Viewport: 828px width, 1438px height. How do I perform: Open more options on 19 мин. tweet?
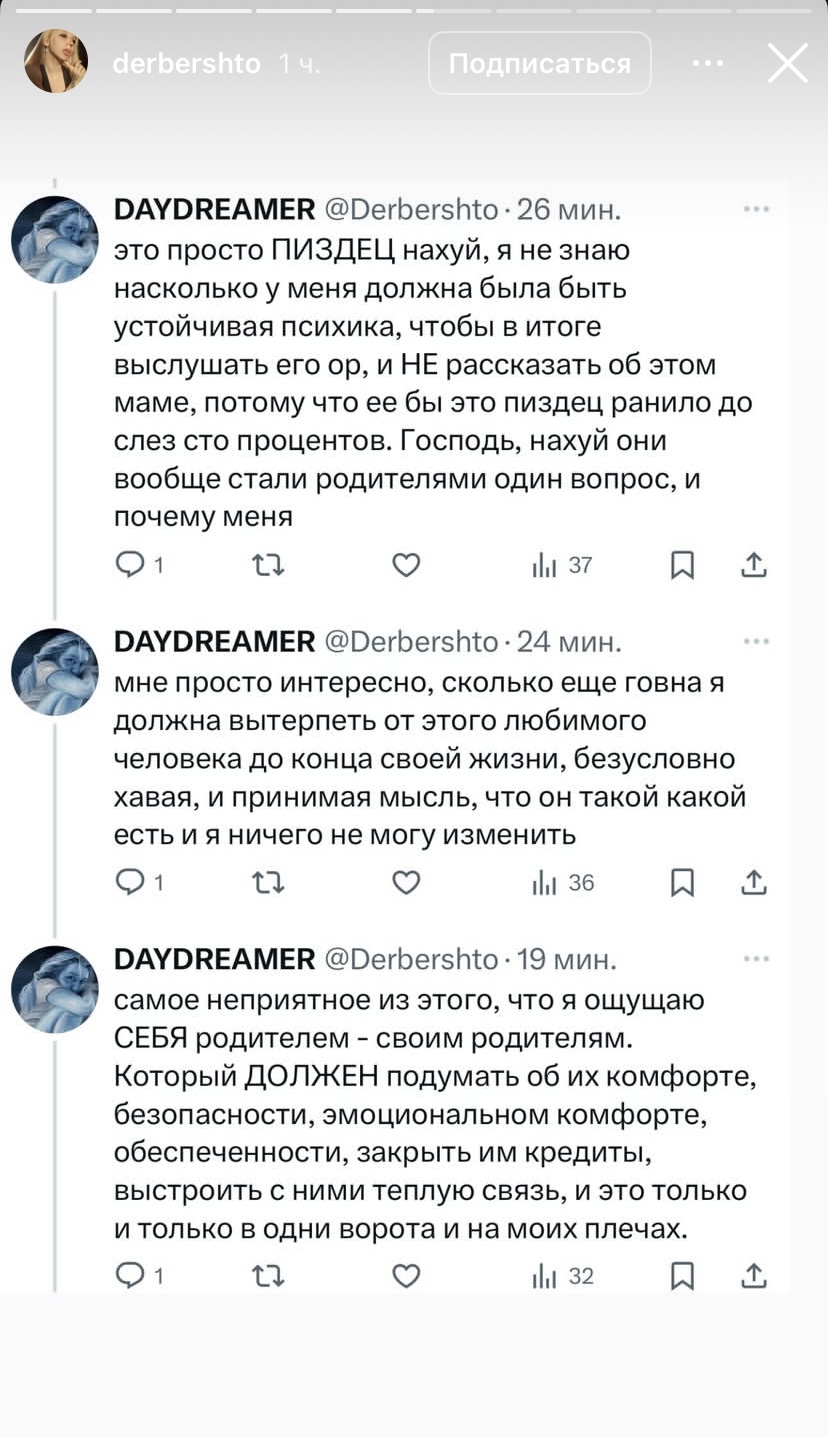click(x=756, y=960)
